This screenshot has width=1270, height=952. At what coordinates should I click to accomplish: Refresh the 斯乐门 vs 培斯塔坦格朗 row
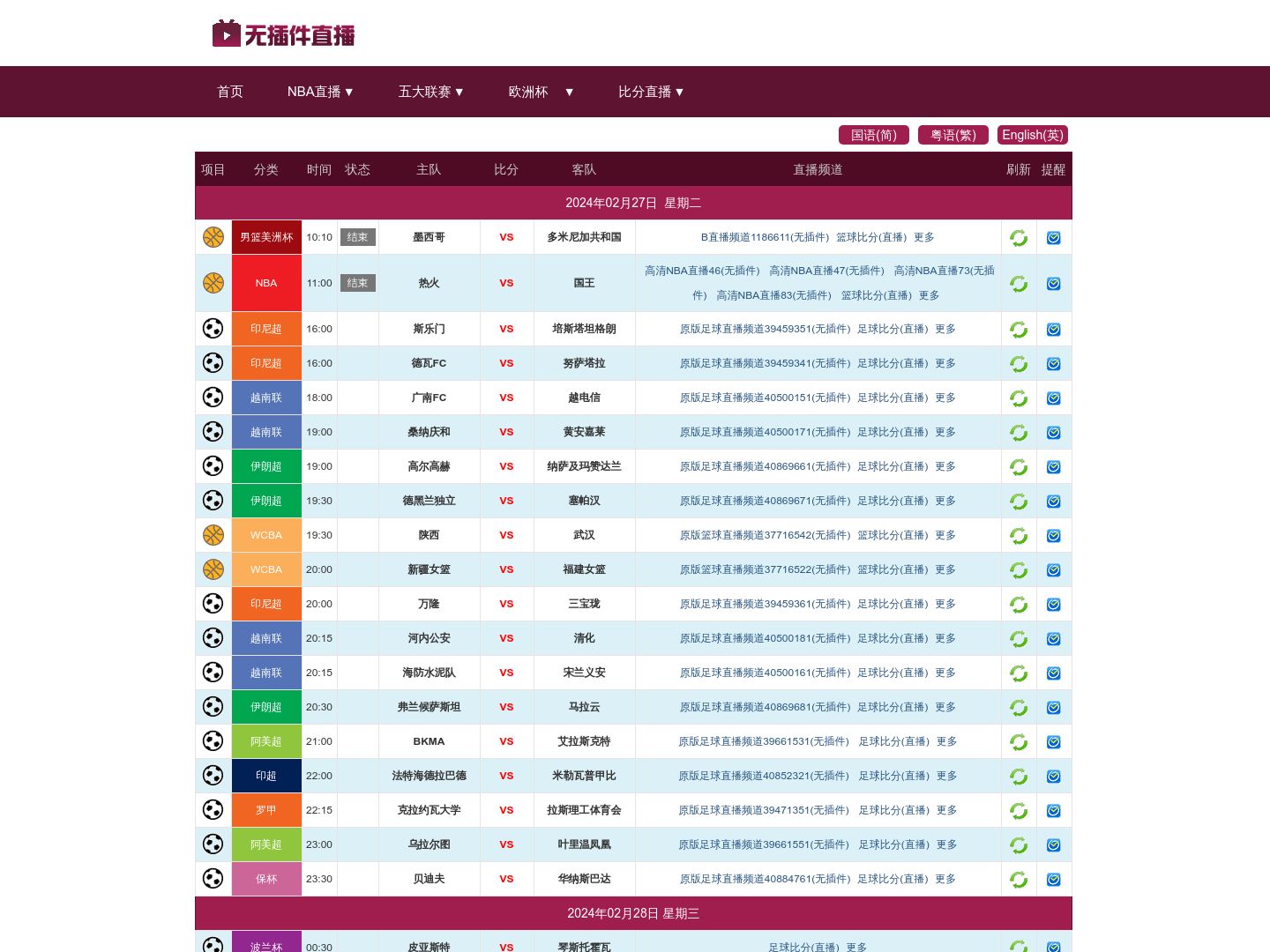[1019, 330]
